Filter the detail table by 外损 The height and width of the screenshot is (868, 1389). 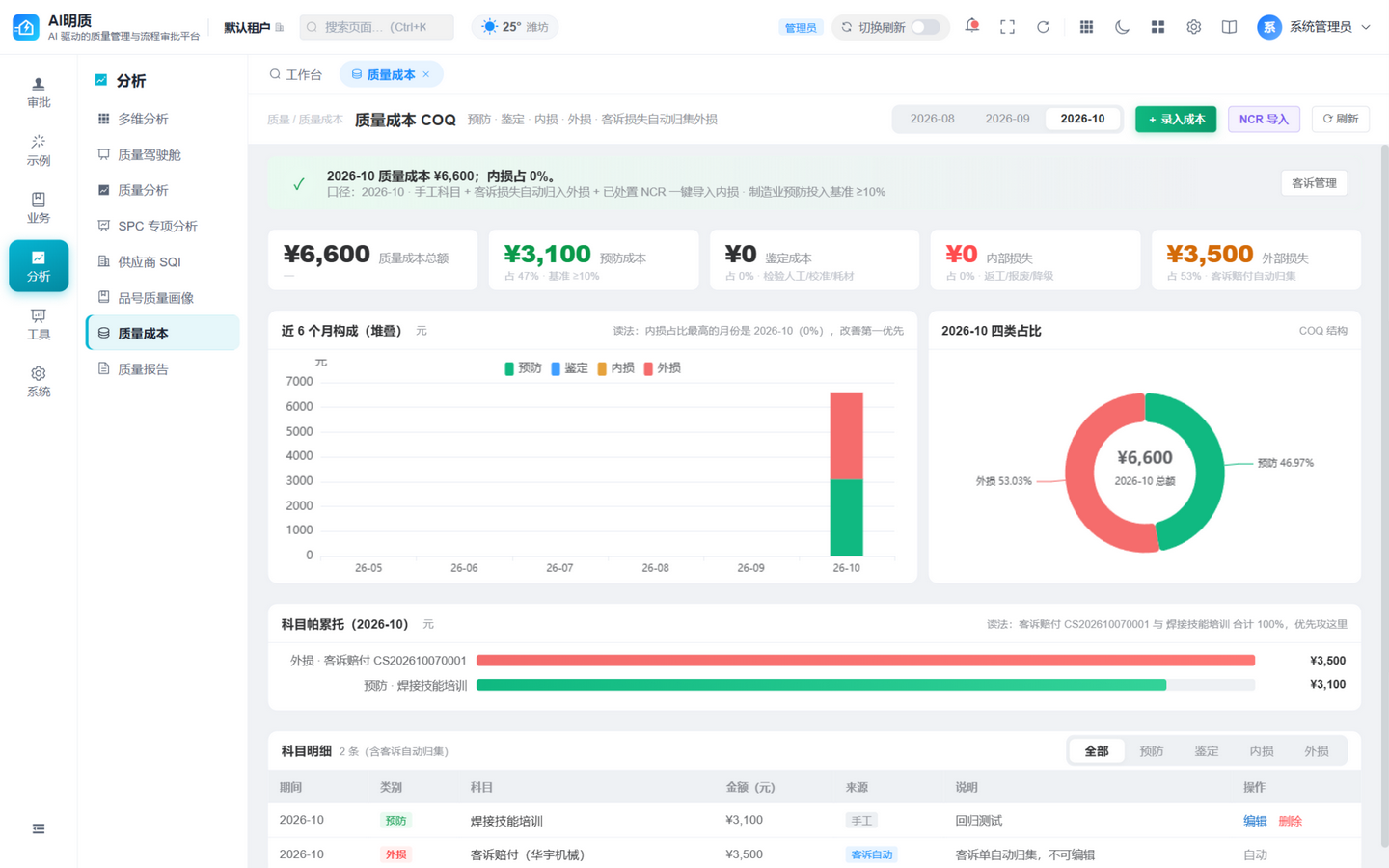[1316, 751]
